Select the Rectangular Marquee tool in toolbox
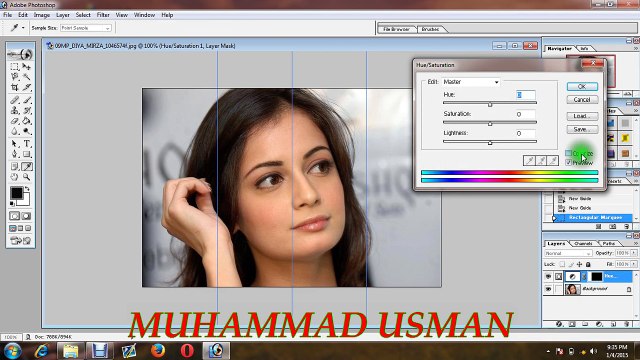 tap(15, 67)
